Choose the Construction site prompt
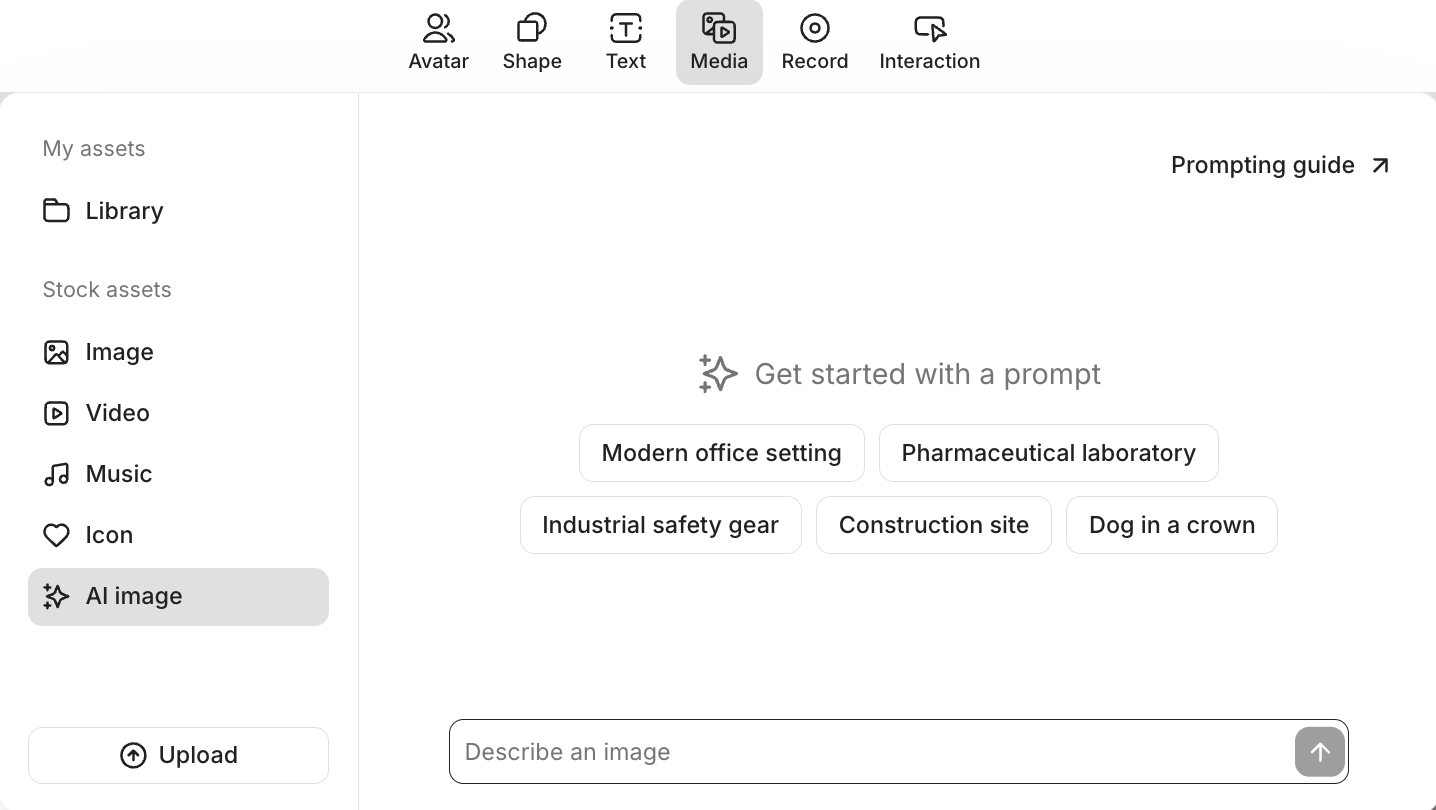This screenshot has height=810, width=1436. (934, 525)
